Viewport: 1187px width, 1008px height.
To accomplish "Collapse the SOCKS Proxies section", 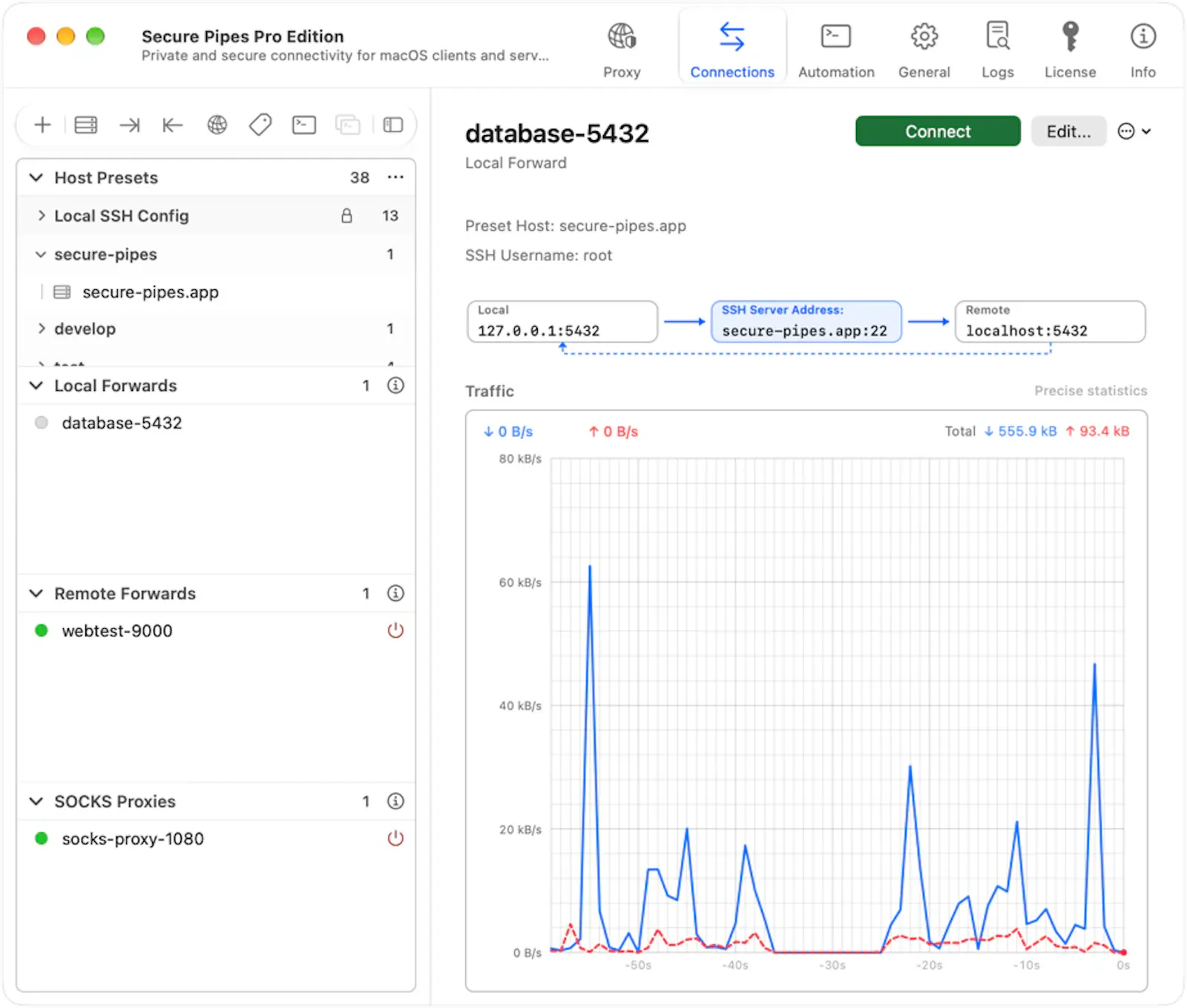I will [x=36, y=801].
